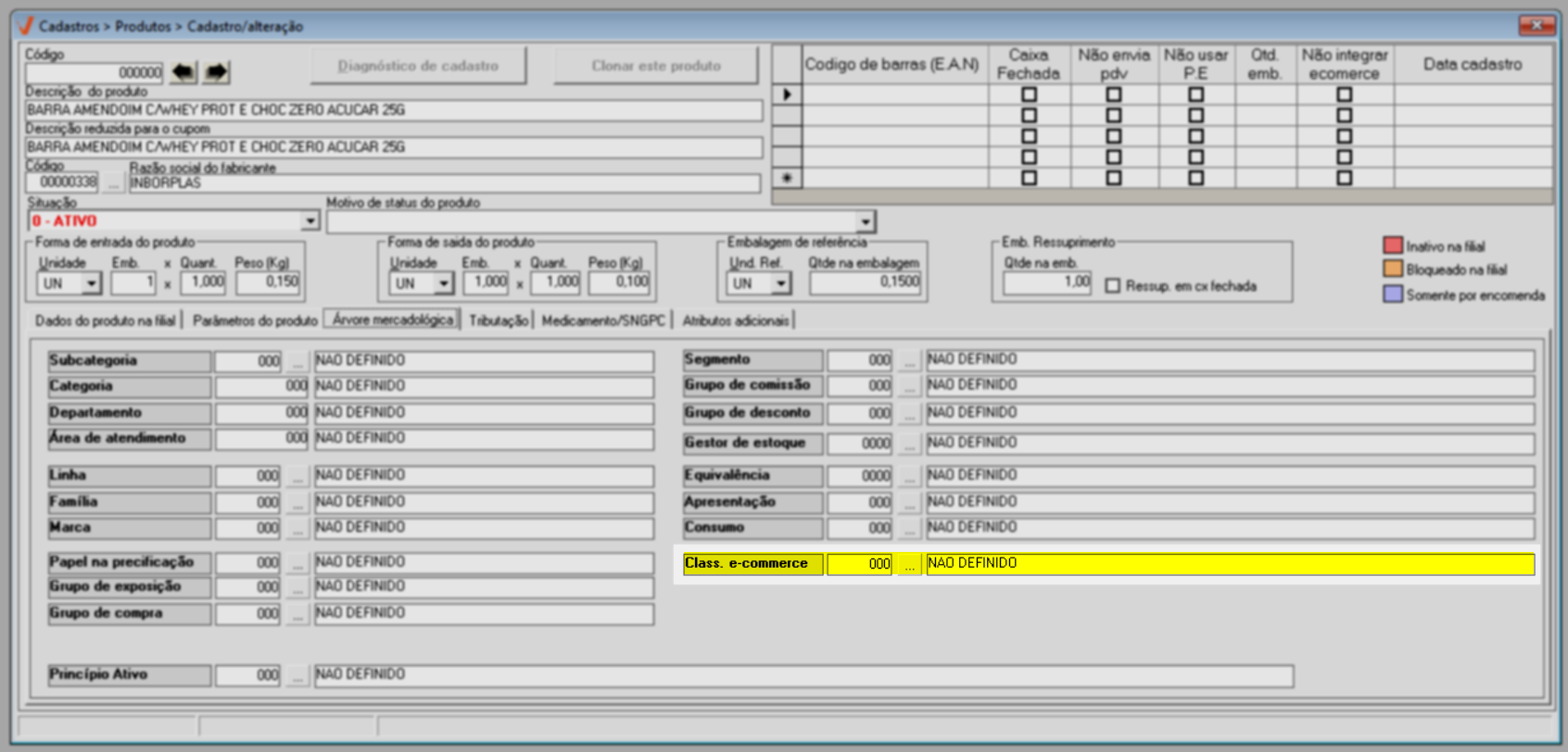Open Marca lookup ellipsis button

[297, 529]
